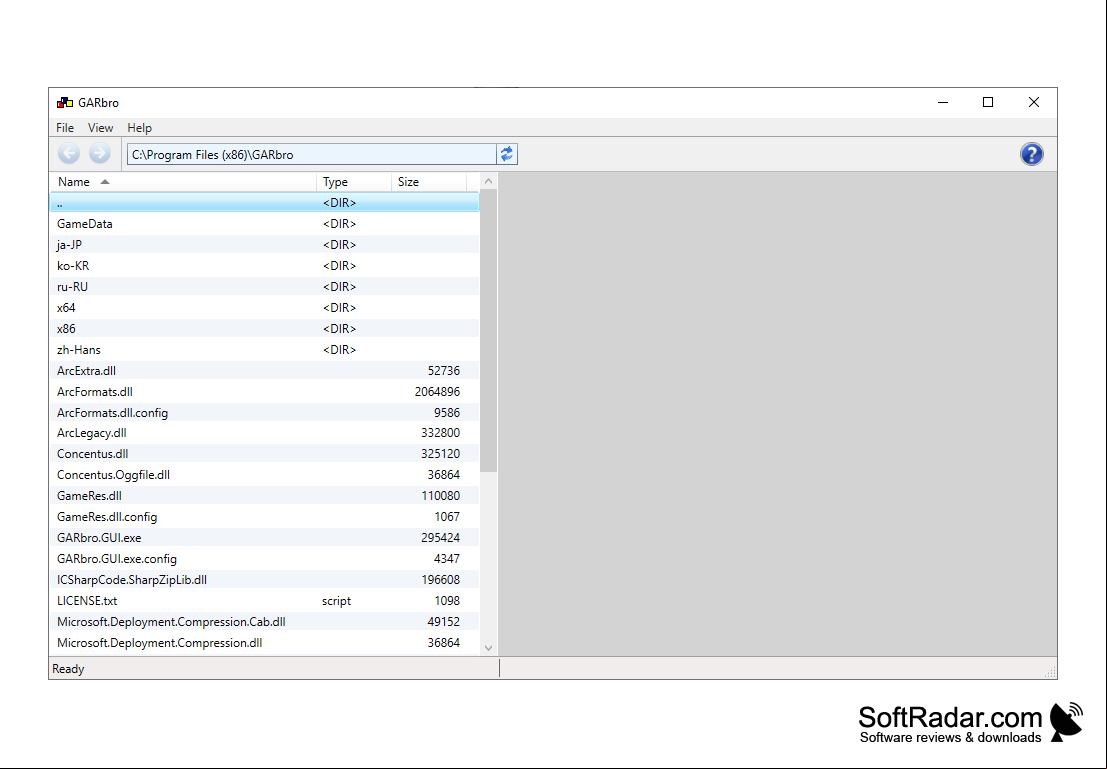
Task: Click the file list scroll down arrow
Action: tap(488, 648)
